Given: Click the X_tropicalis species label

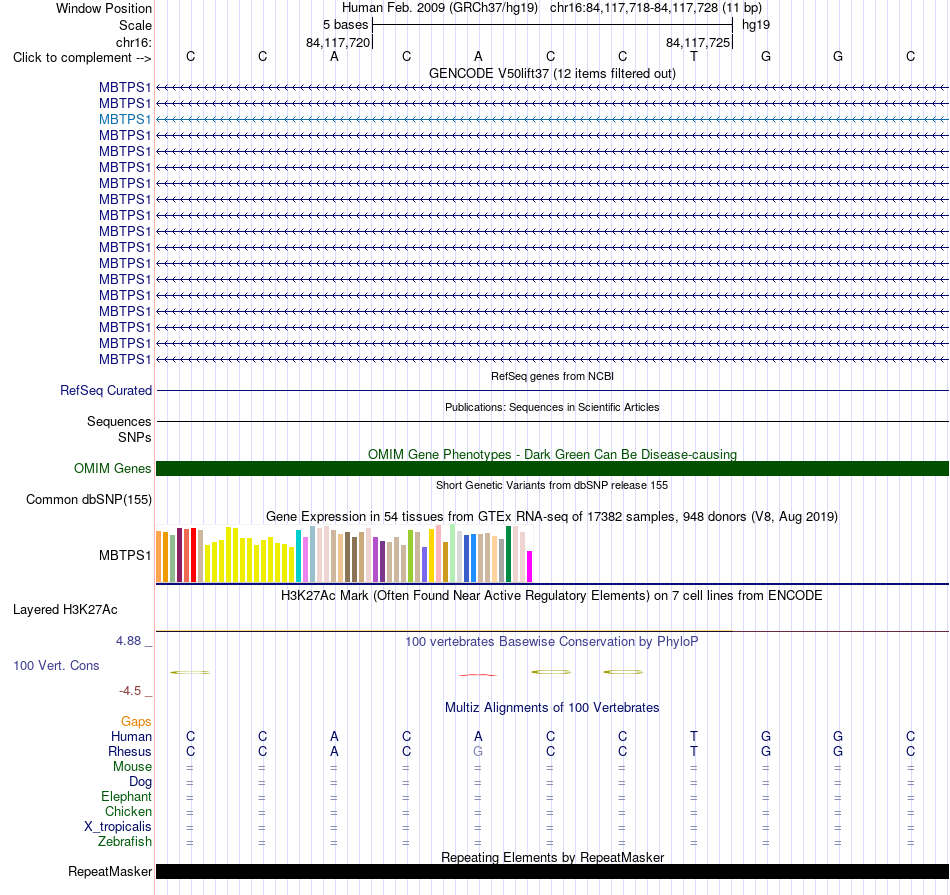Looking at the screenshot, I should point(118,827).
